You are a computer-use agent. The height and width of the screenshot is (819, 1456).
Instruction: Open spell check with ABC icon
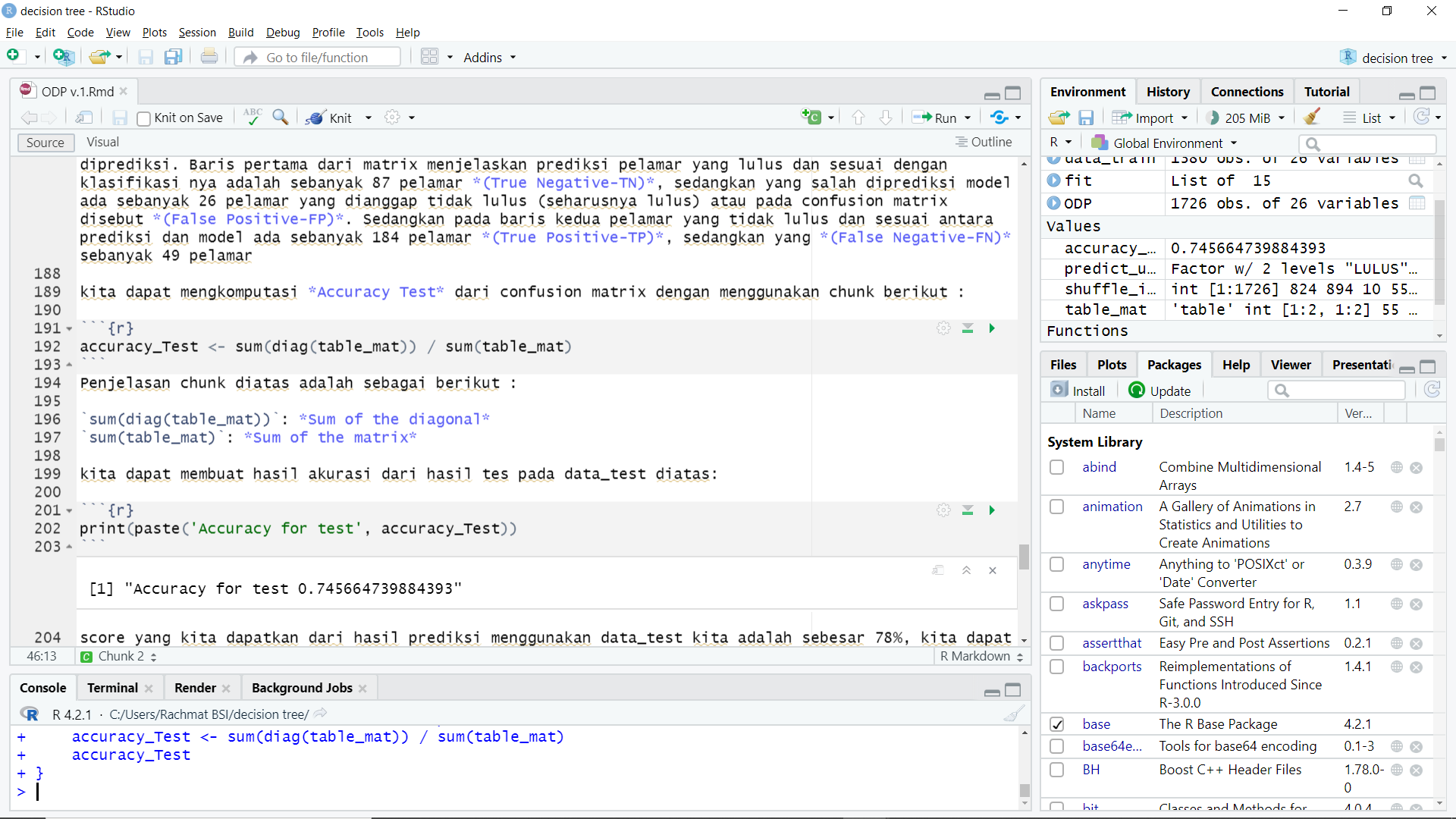pos(252,117)
